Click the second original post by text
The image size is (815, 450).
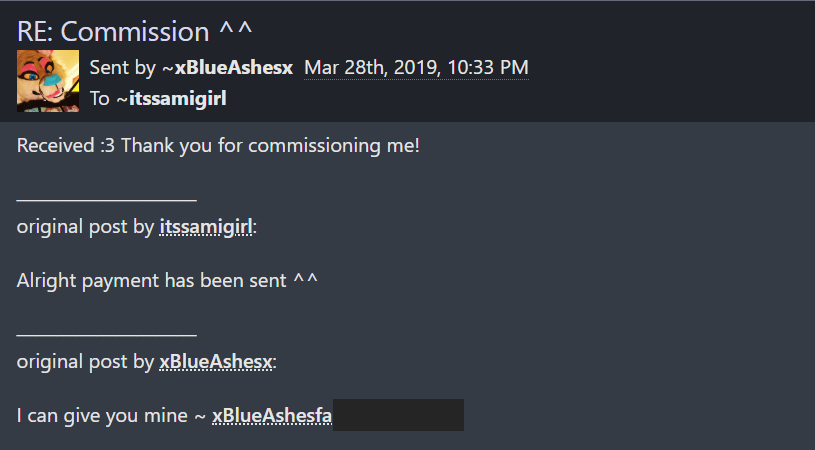click(x=86, y=362)
